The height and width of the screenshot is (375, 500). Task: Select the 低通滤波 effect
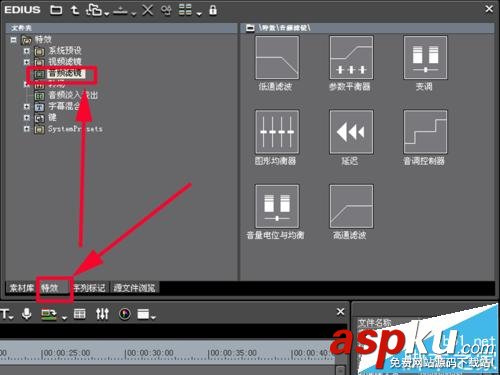point(277,57)
